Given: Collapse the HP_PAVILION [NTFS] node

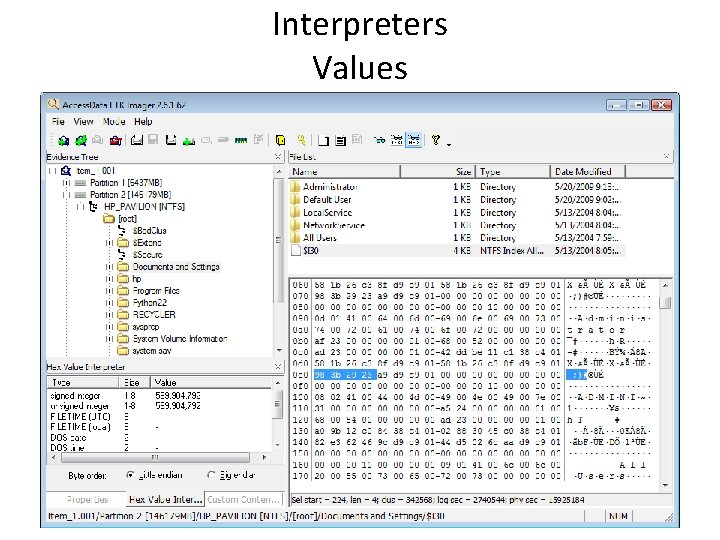Looking at the screenshot, I should point(80,207).
